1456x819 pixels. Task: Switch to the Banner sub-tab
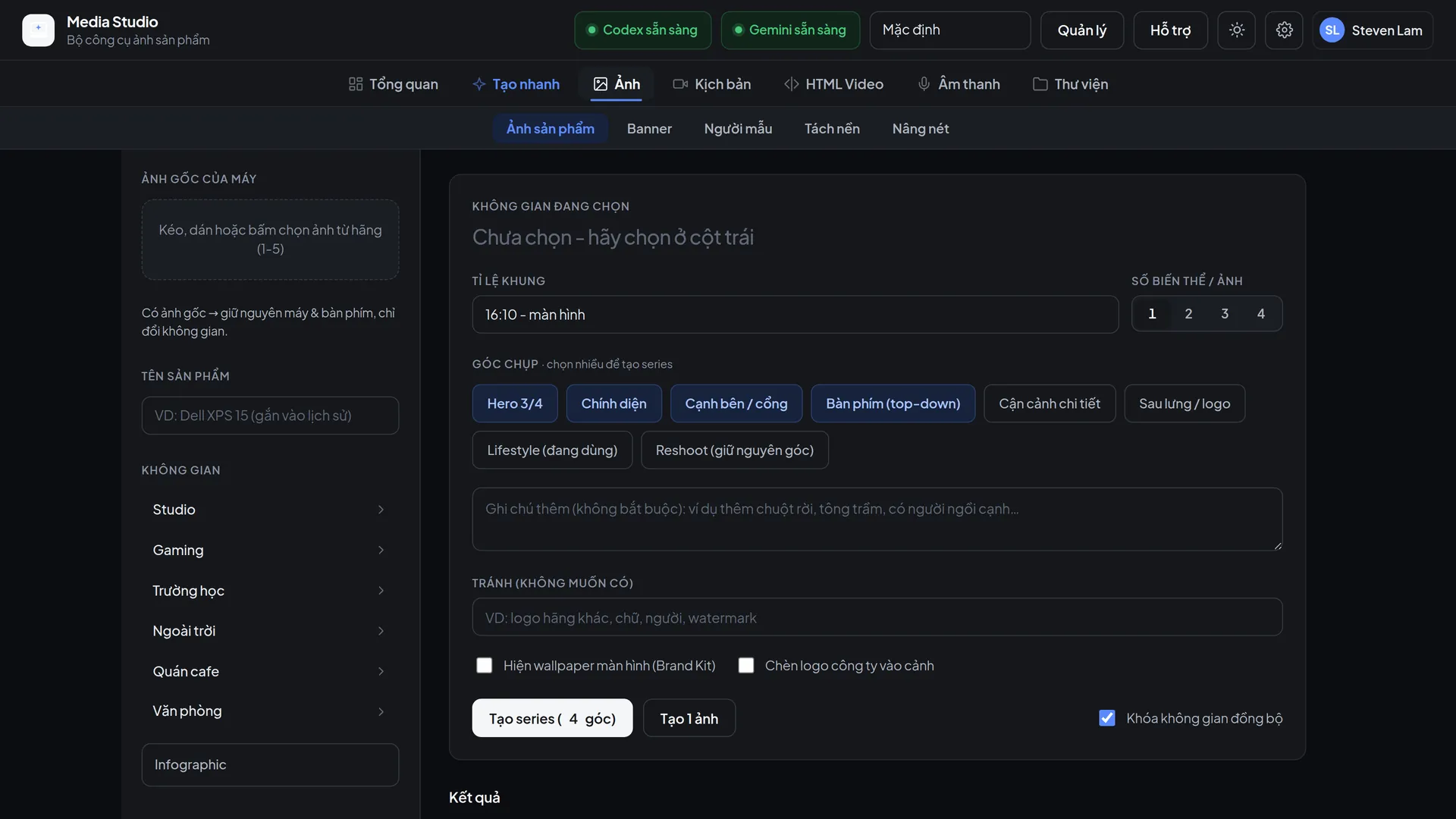click(x=649, y=129)
